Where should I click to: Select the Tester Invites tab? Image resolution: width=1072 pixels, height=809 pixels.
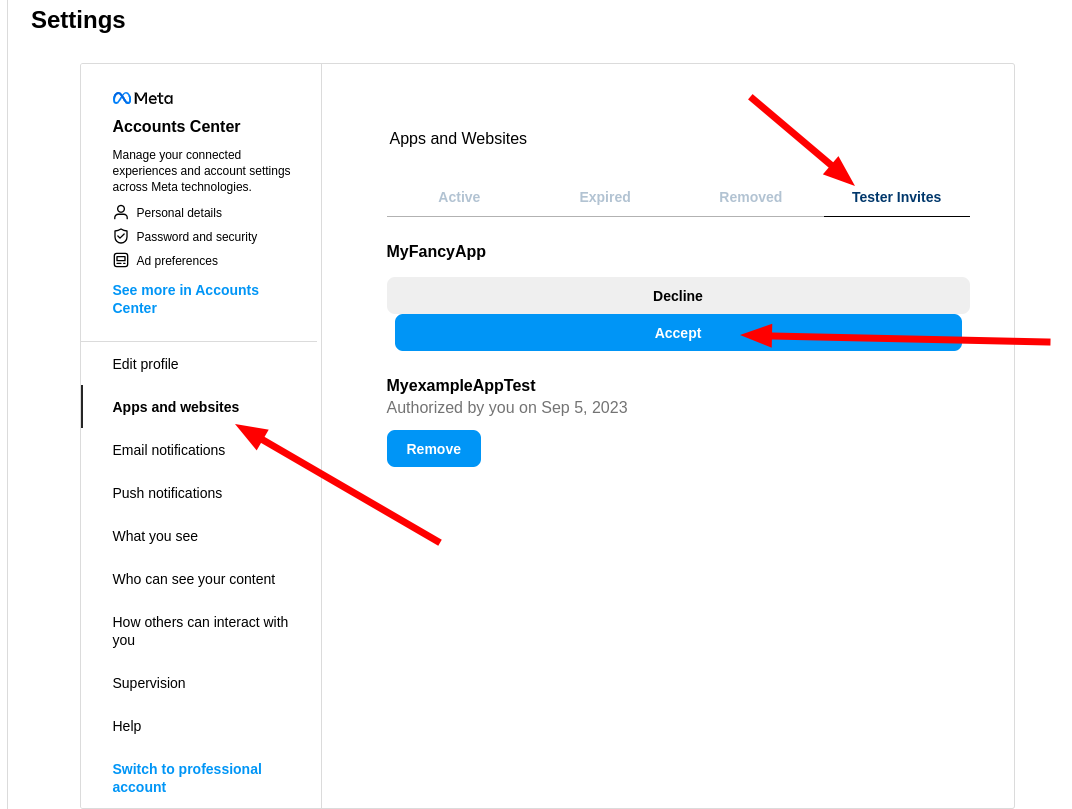[x=896, y=197]
